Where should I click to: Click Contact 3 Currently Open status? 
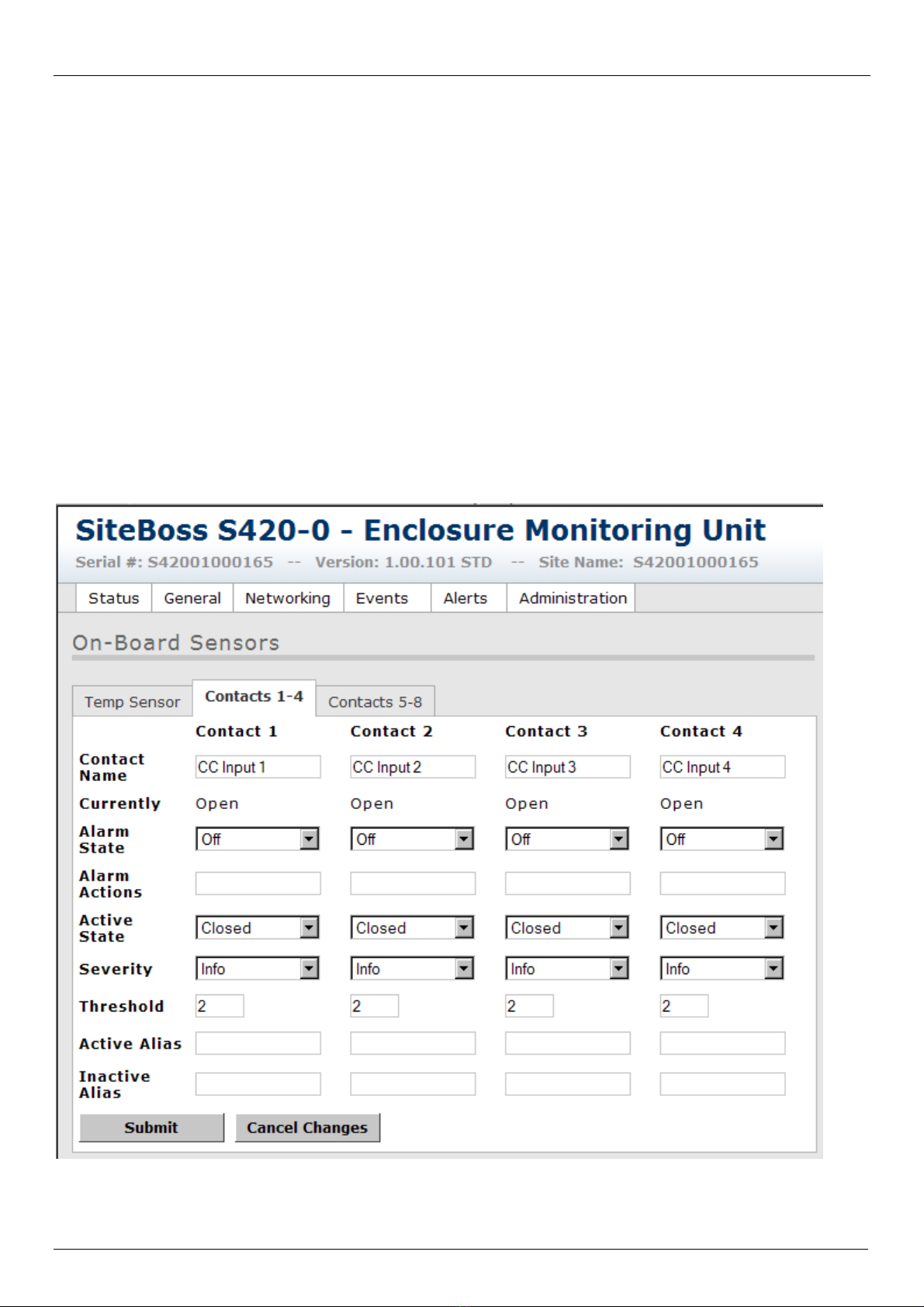tap(527, 804)
